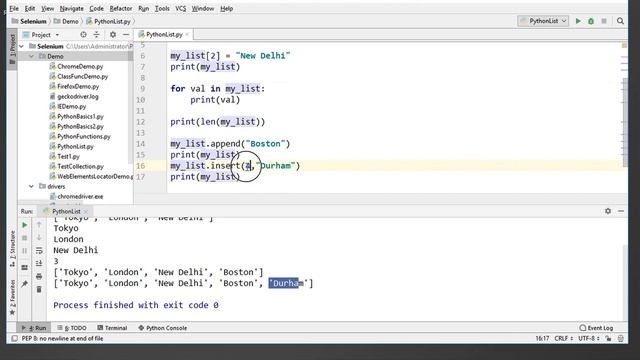This screenshot has height=360, width=640.
Task: Click the scroll to end icon in Run panel
Action: (x=39, y=263)
